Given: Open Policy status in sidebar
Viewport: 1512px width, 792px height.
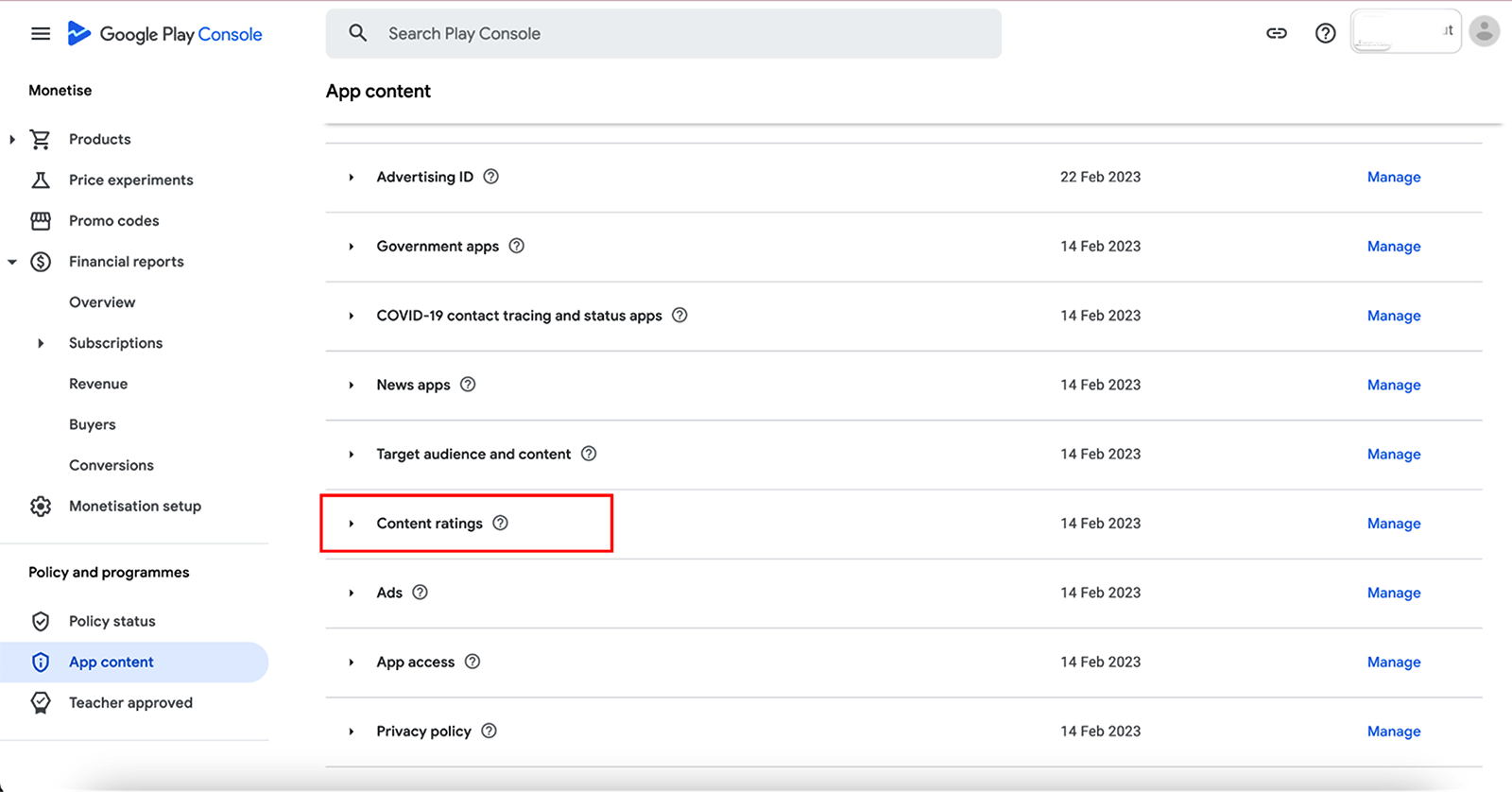Looking at the screenshot, I should point(112,621).
